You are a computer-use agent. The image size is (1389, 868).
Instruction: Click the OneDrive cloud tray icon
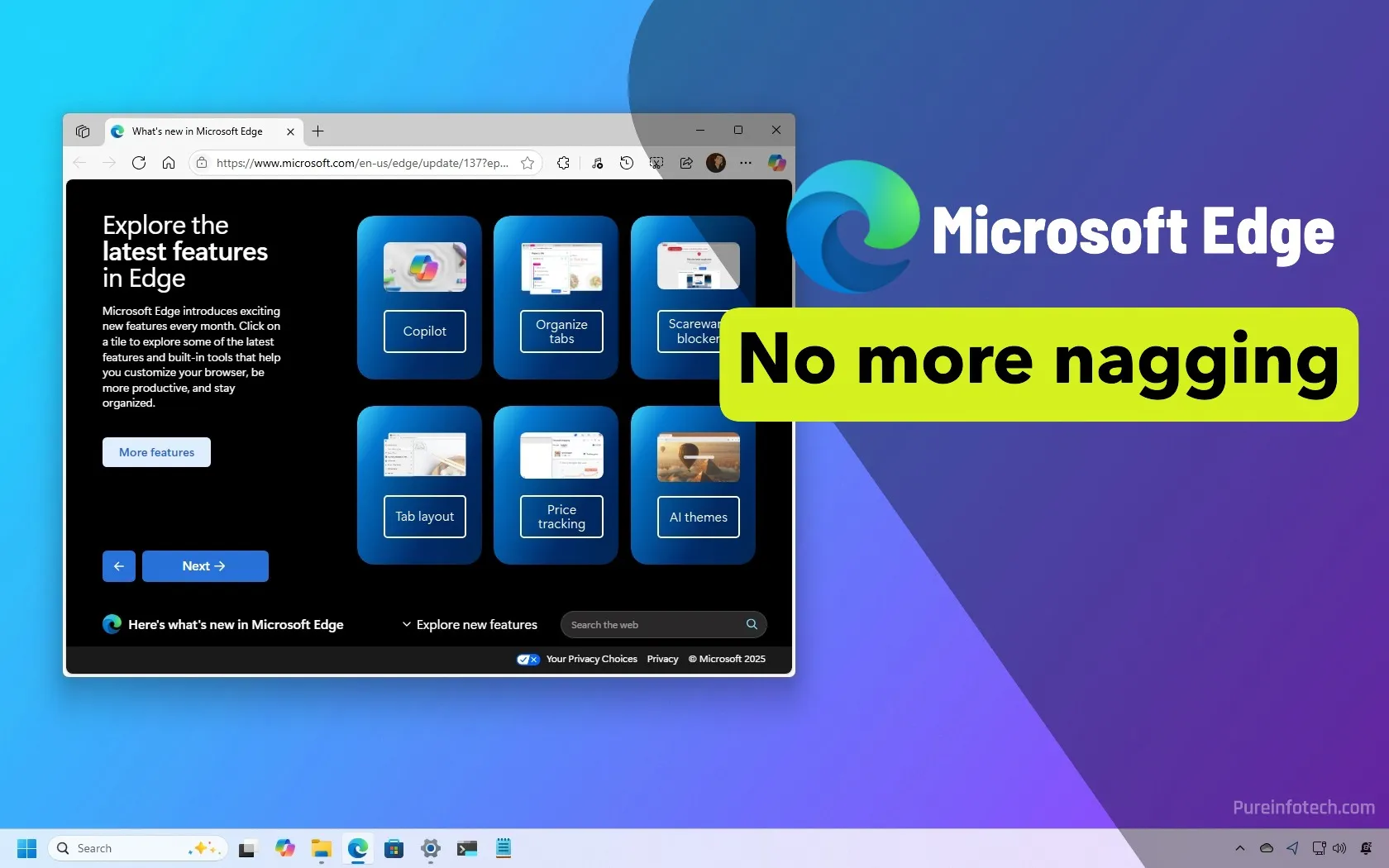1266,848
